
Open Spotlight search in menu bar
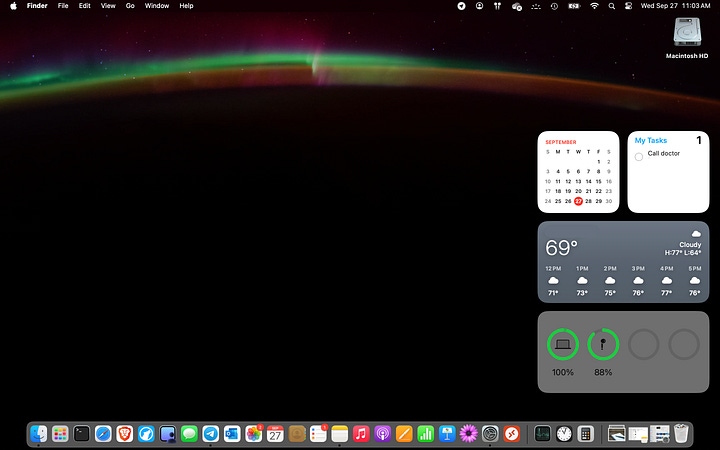click(612, 6)
